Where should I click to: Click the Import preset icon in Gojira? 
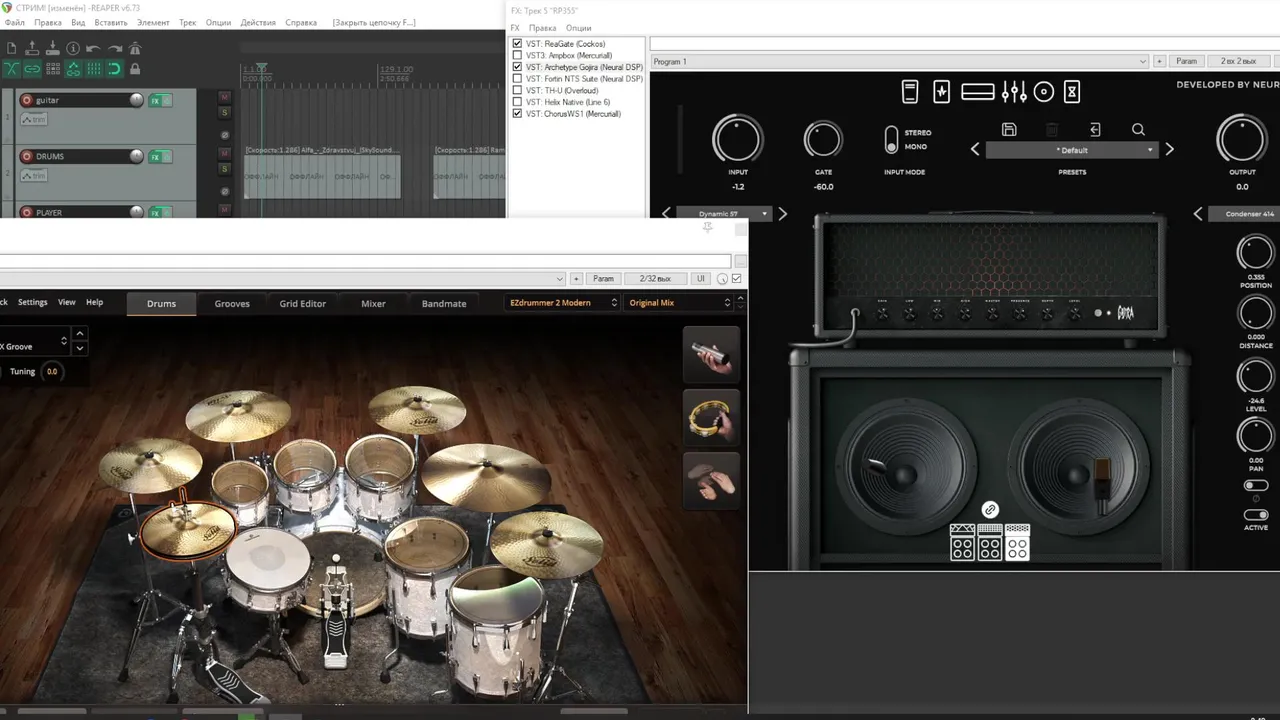point(1095,129)
